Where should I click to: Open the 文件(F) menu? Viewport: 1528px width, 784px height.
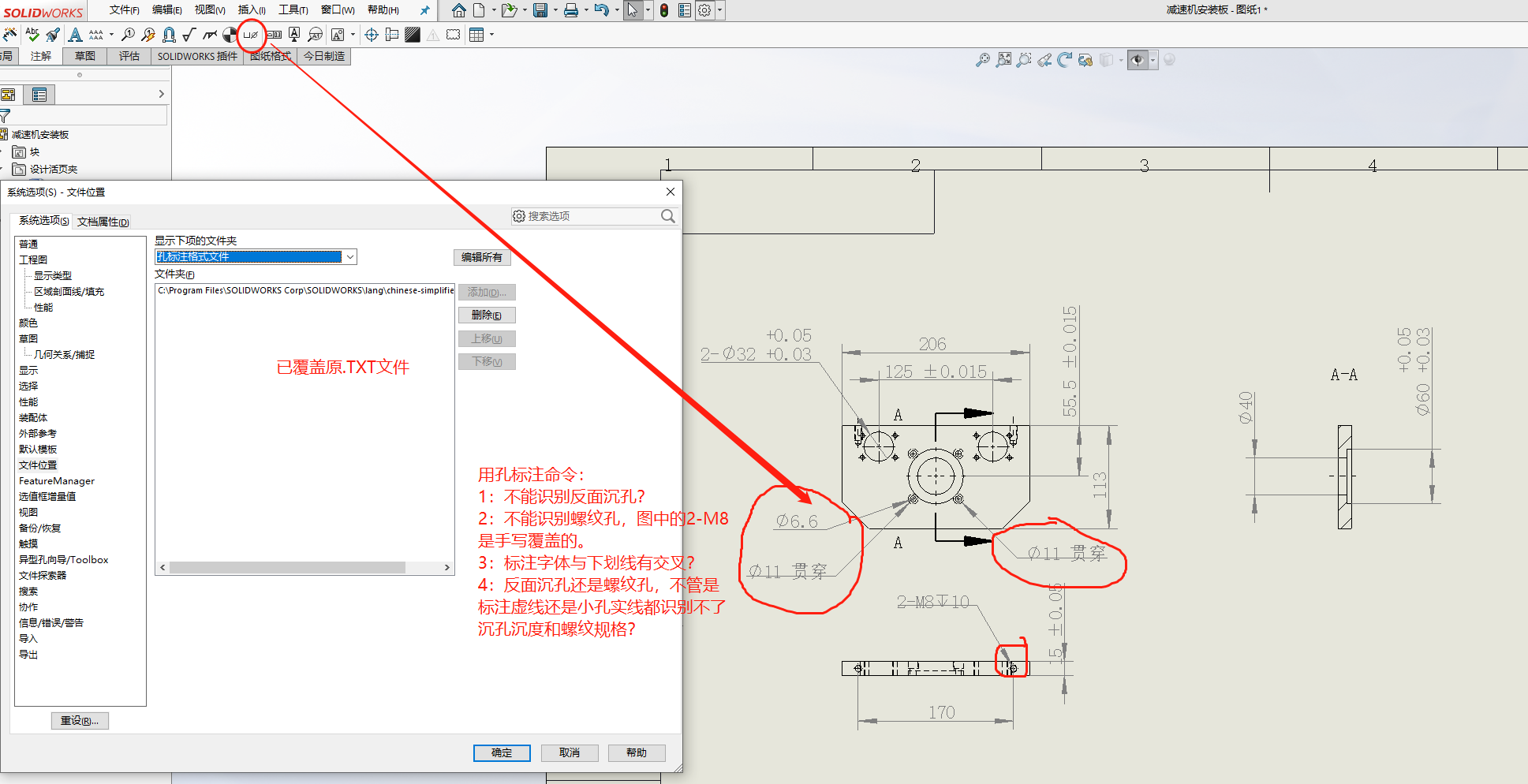[125, 10]
